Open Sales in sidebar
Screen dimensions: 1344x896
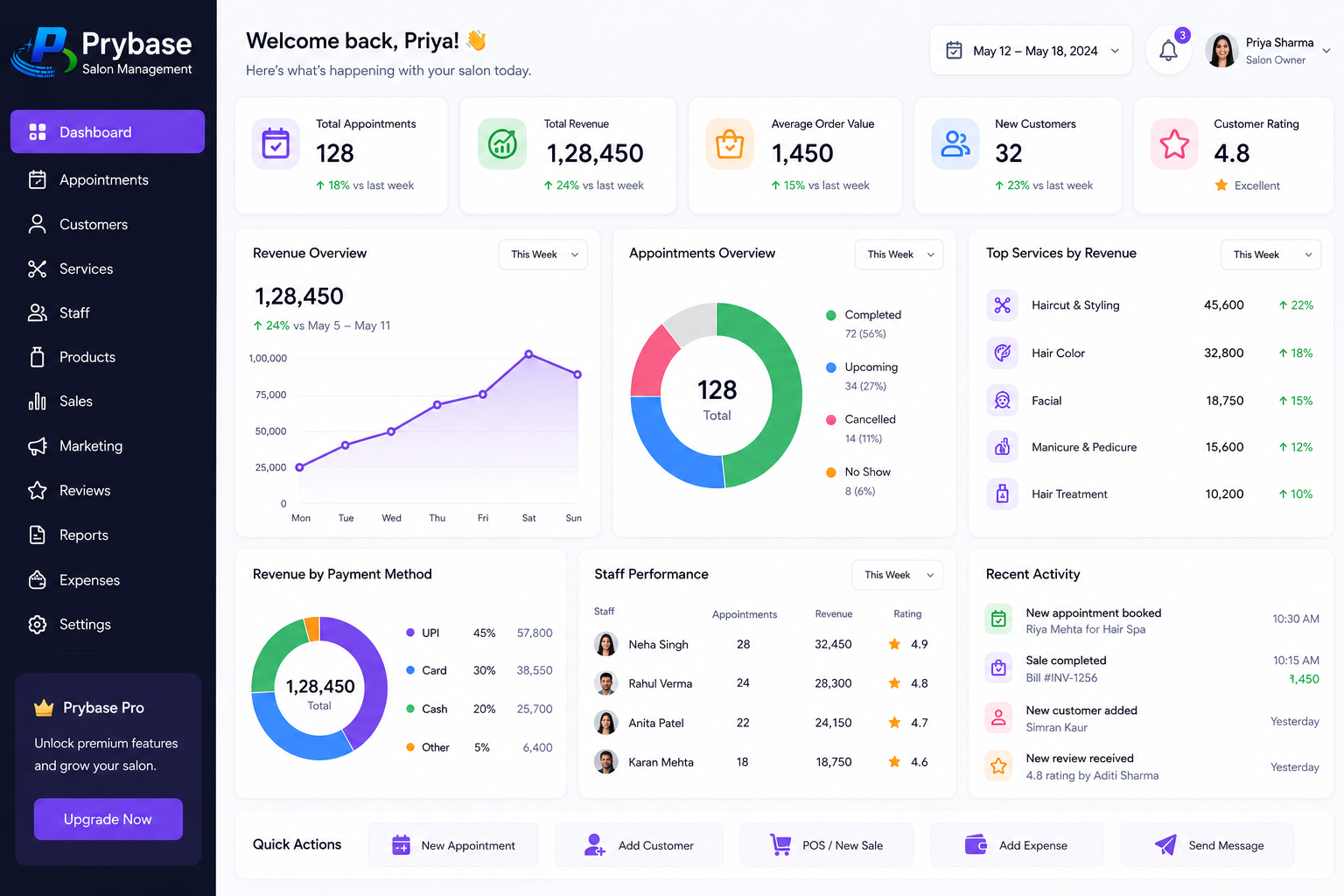click(x=108, y=401)
